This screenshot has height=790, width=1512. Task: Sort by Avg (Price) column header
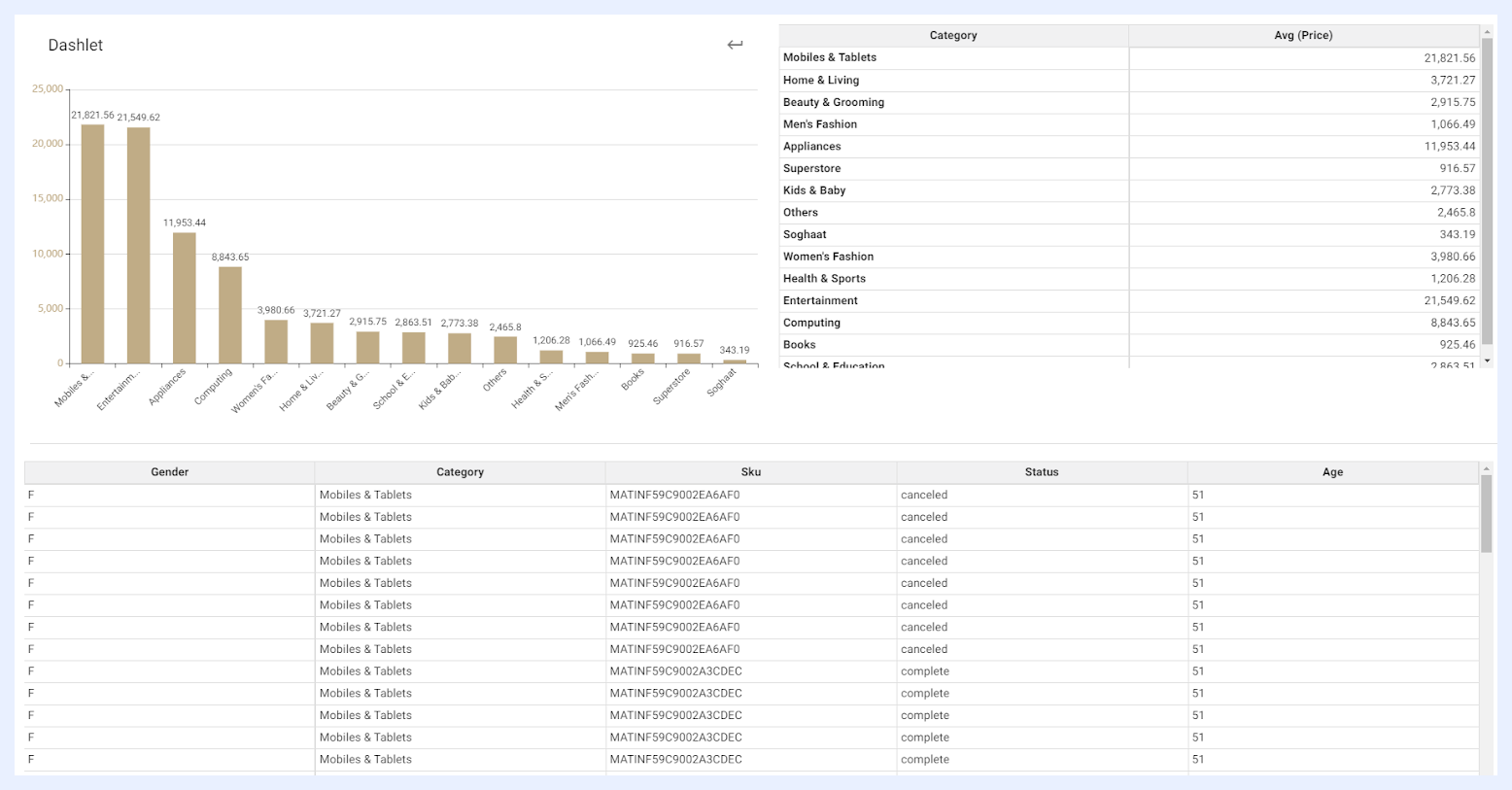coord(1303,35)
